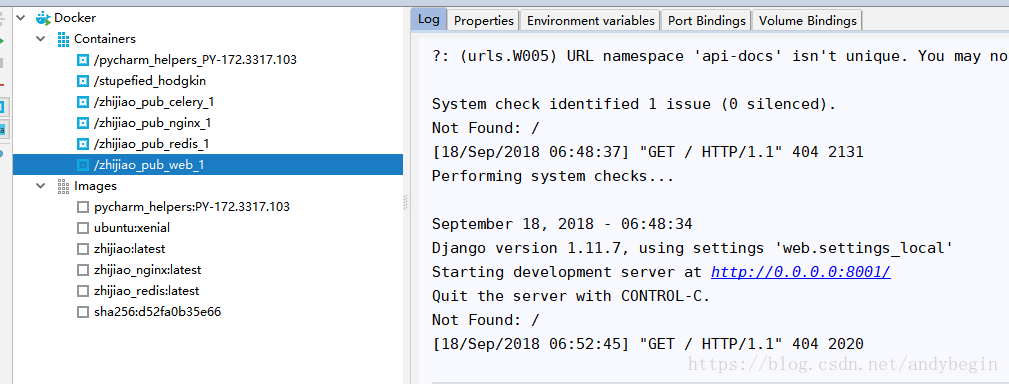Click the zhijiao_pub_celery_1 container icon
Viewport: 1009px width, 384px height.
[x=82, y=102]
